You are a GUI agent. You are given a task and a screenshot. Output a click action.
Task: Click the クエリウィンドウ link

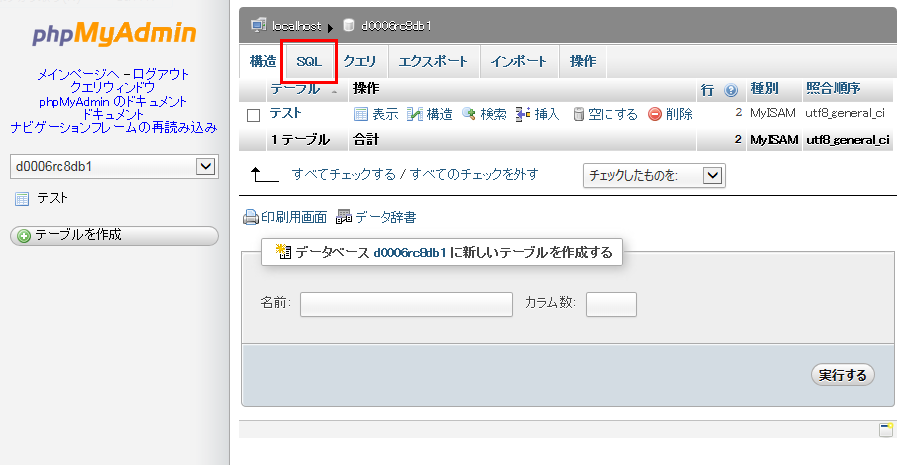click(112, 88)
